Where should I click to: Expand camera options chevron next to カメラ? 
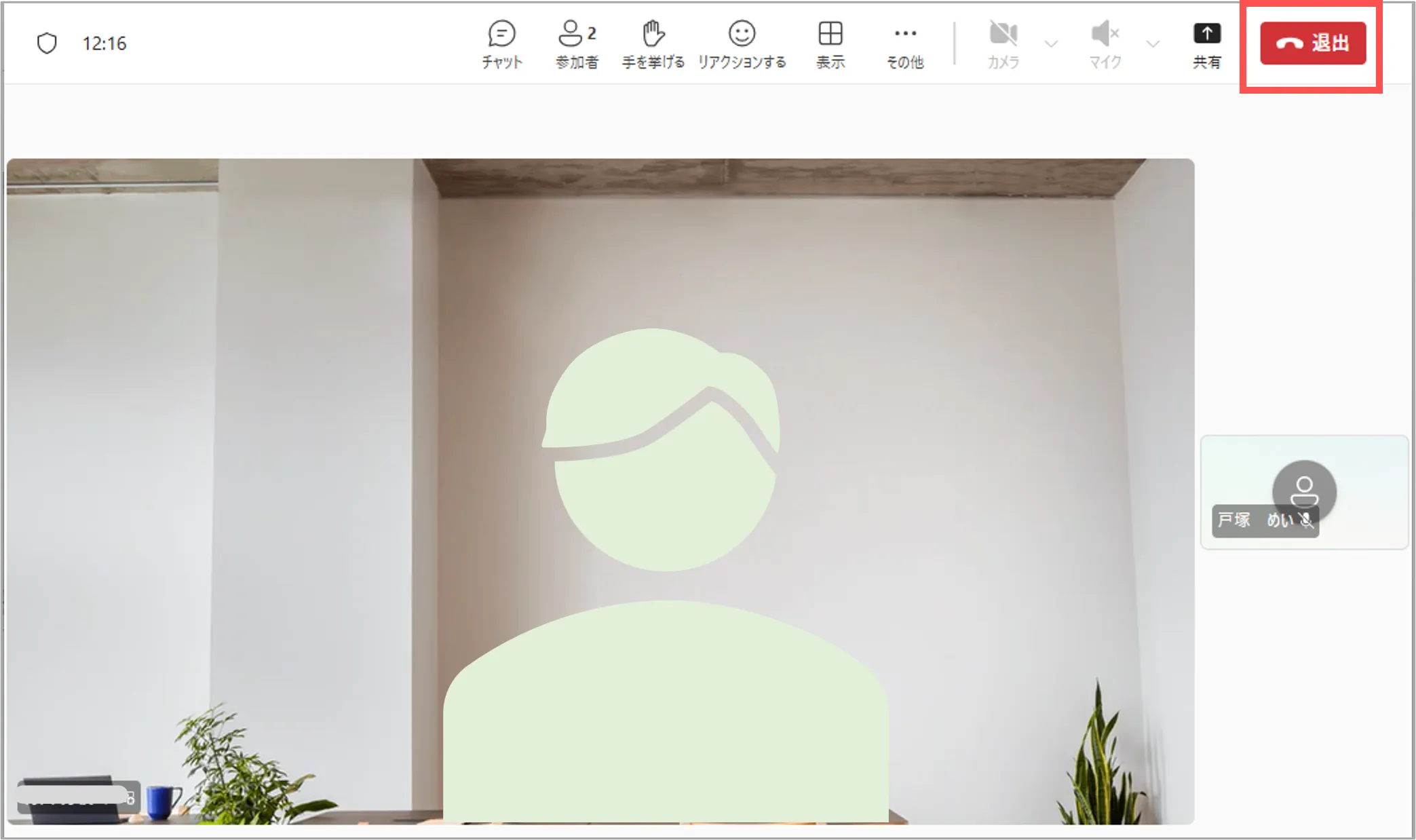[1051, 44]
